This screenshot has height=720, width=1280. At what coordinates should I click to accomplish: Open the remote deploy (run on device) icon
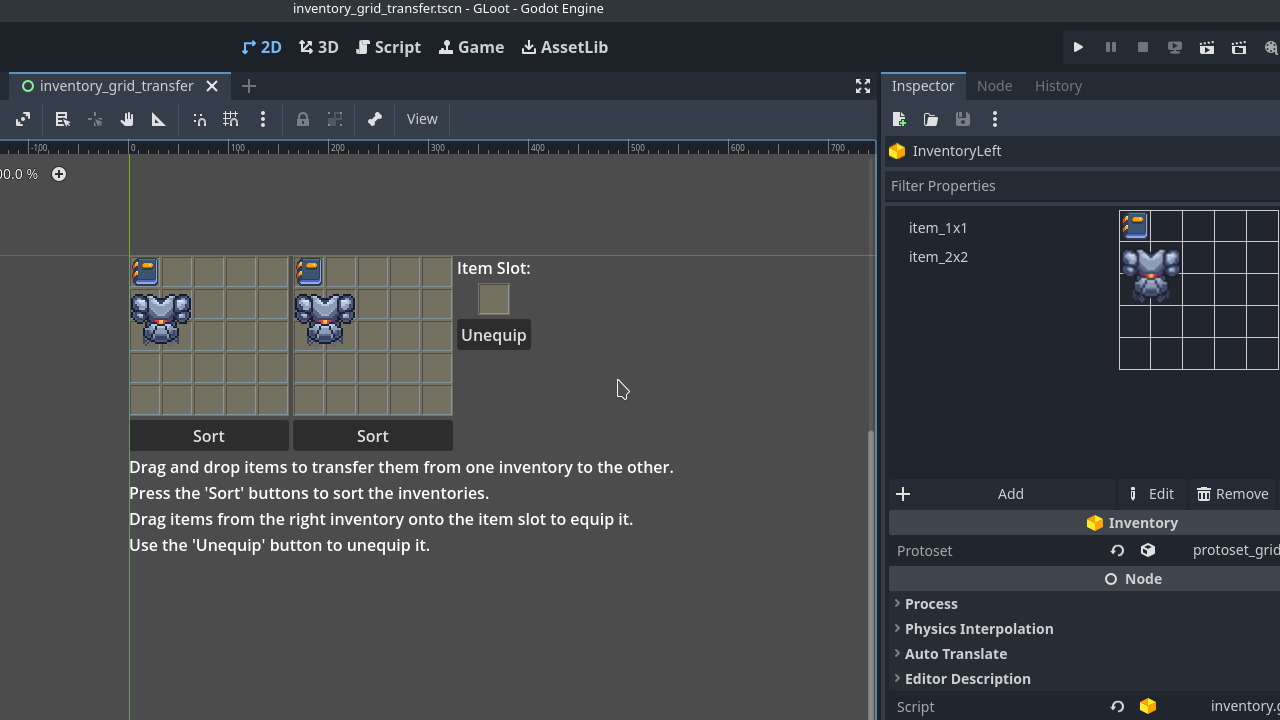(1174, 47)
